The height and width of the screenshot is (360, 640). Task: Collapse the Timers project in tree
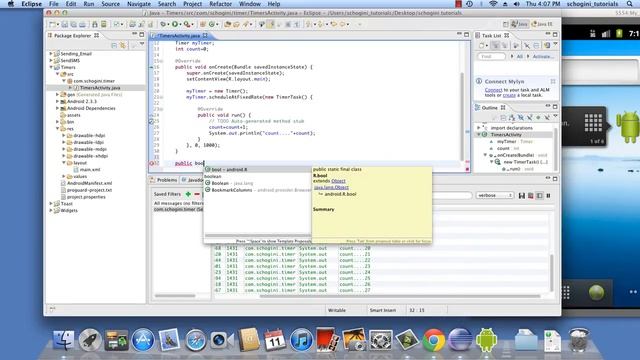[x=51, y=67]
